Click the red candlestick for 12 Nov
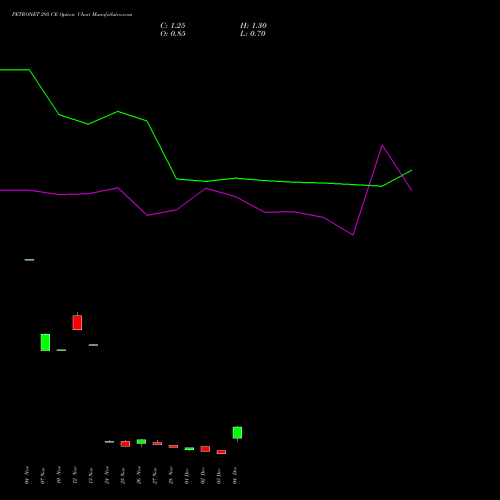This screenshot has width=500, height=500. 77,322
